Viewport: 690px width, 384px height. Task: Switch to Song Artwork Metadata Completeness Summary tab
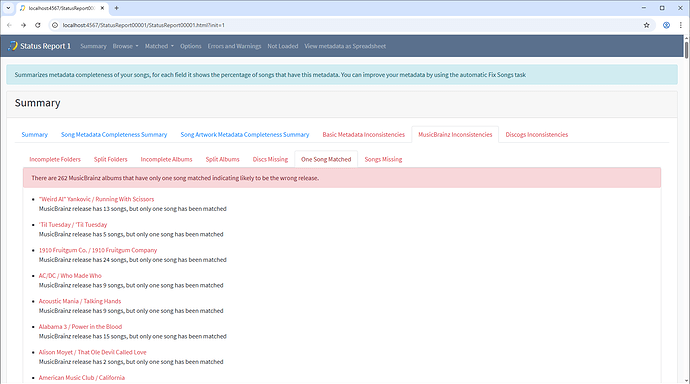245,135
